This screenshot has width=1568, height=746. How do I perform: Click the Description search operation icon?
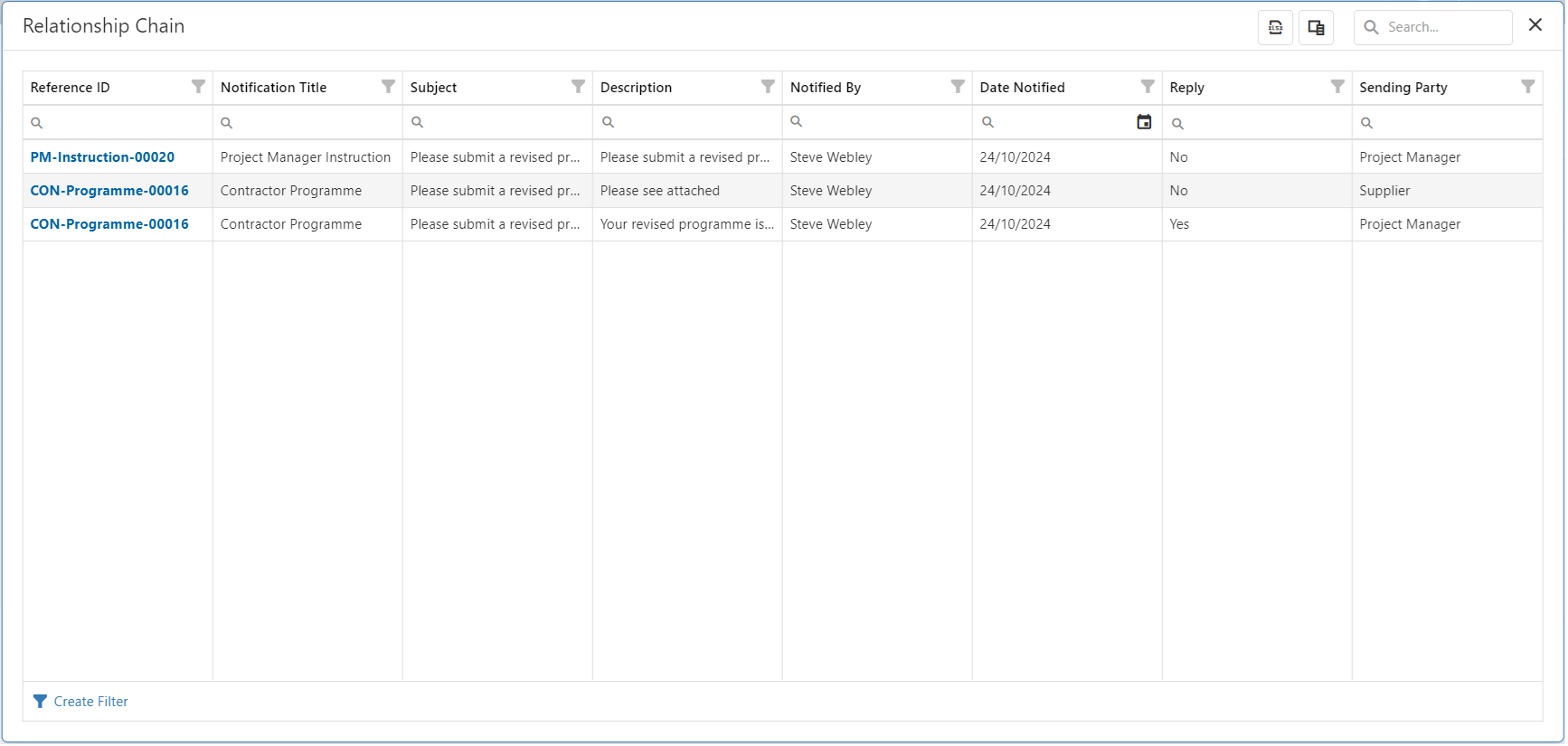point(608,122)
